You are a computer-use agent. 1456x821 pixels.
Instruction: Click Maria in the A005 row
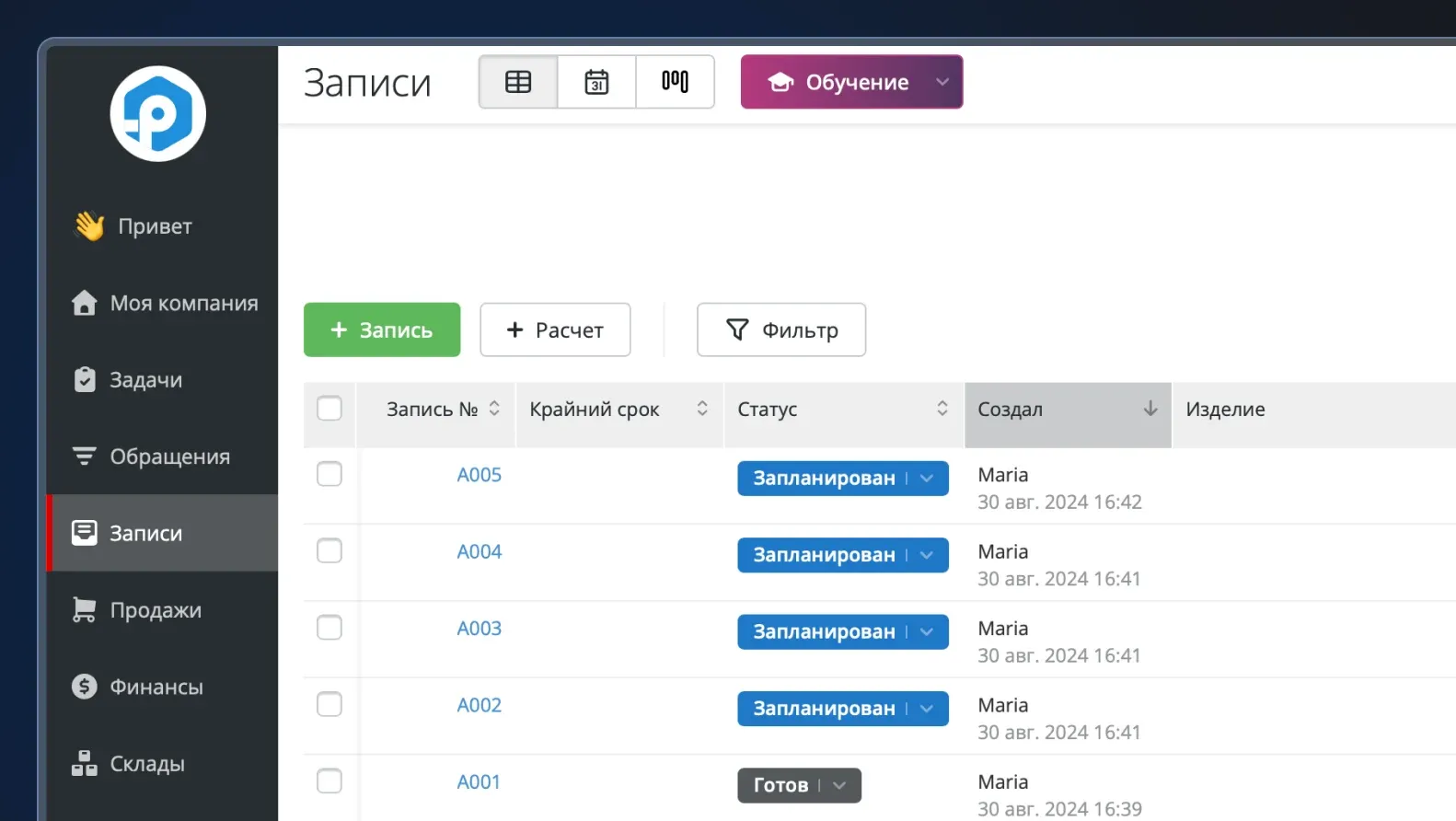click(1003, 475)
